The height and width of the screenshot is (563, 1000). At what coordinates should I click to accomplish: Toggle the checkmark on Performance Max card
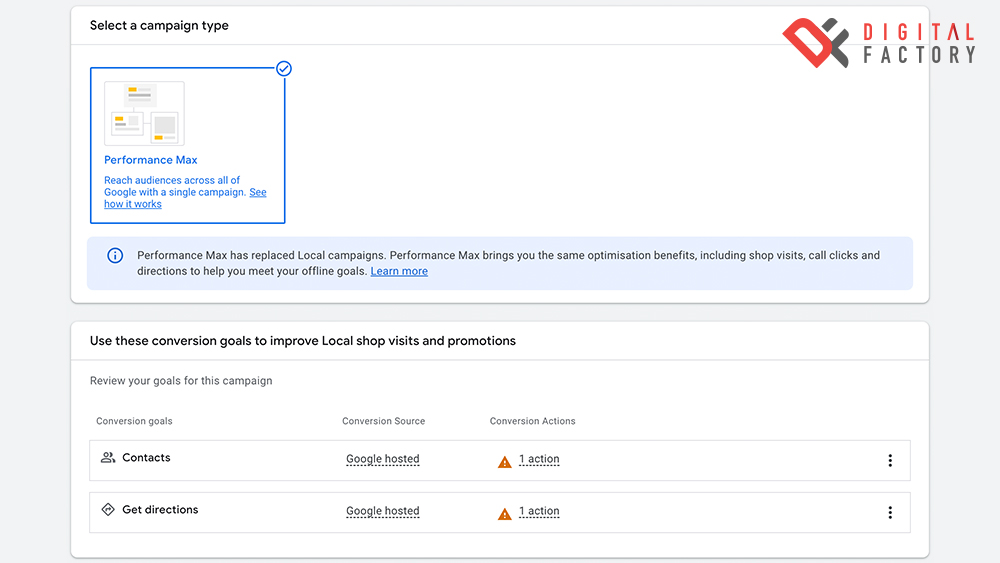284,69
